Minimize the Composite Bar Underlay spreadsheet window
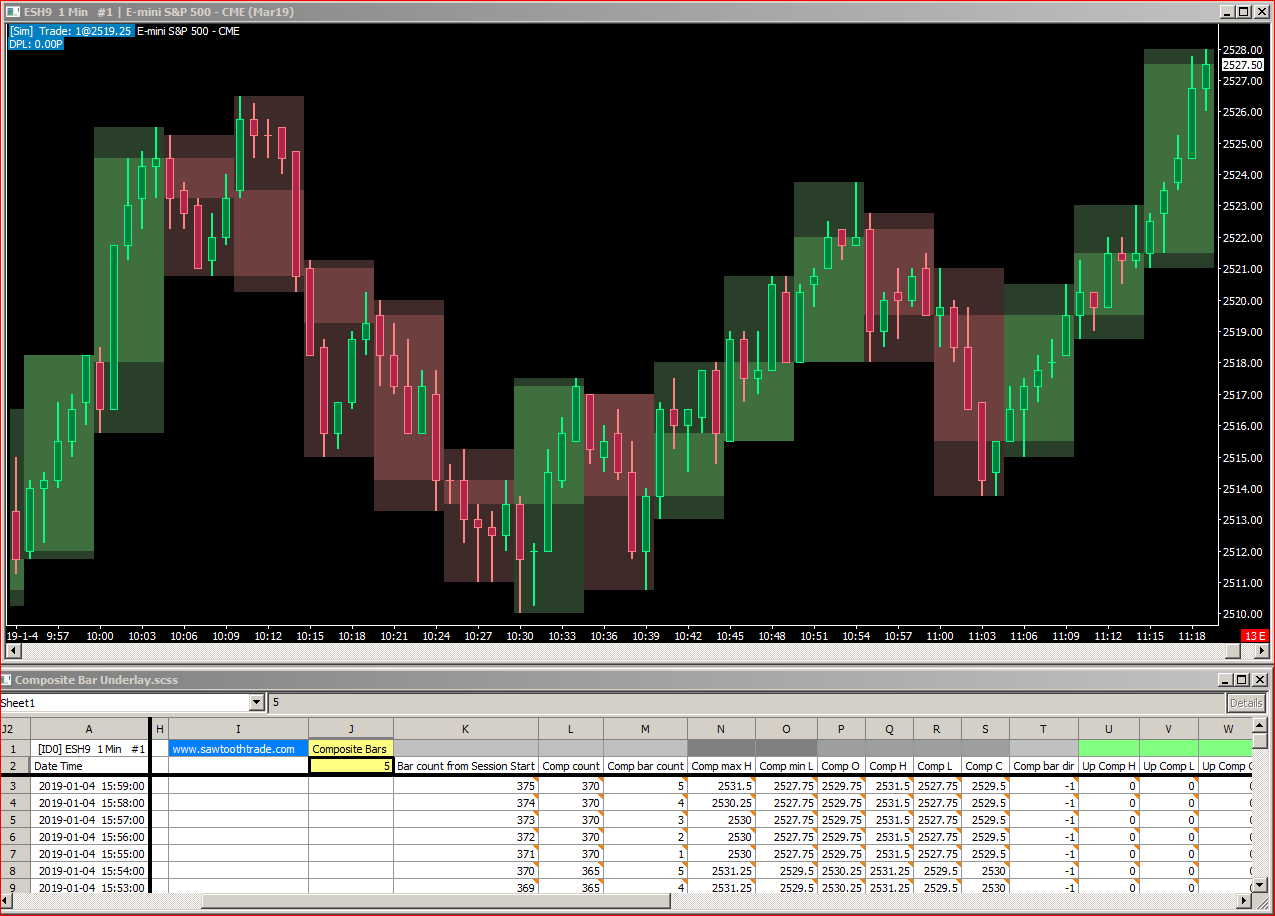Screen dimensions: 1275x916 pyautogui.click(x=1227, y=679)
